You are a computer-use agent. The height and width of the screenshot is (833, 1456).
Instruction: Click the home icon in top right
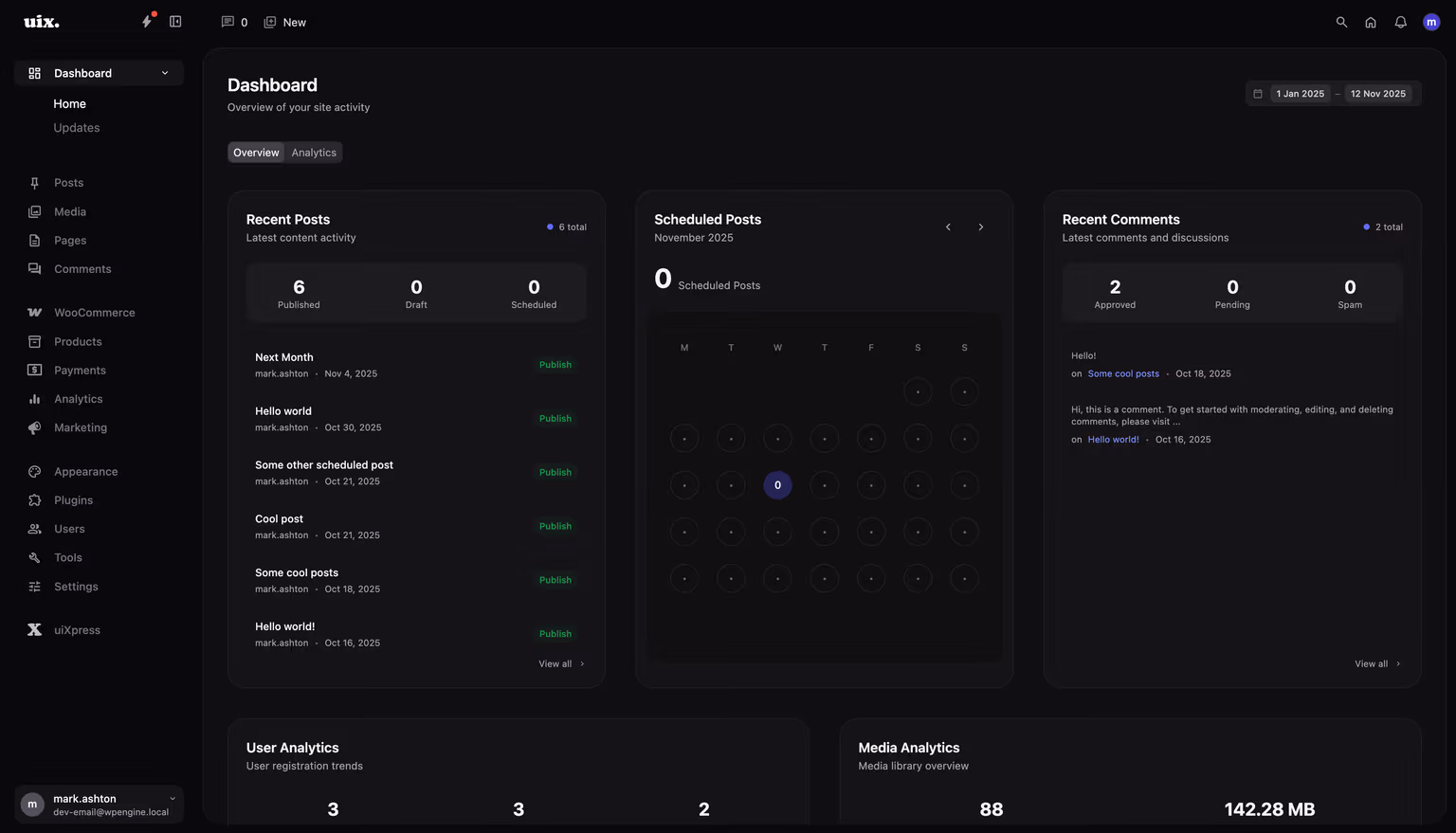[1371, 22]
